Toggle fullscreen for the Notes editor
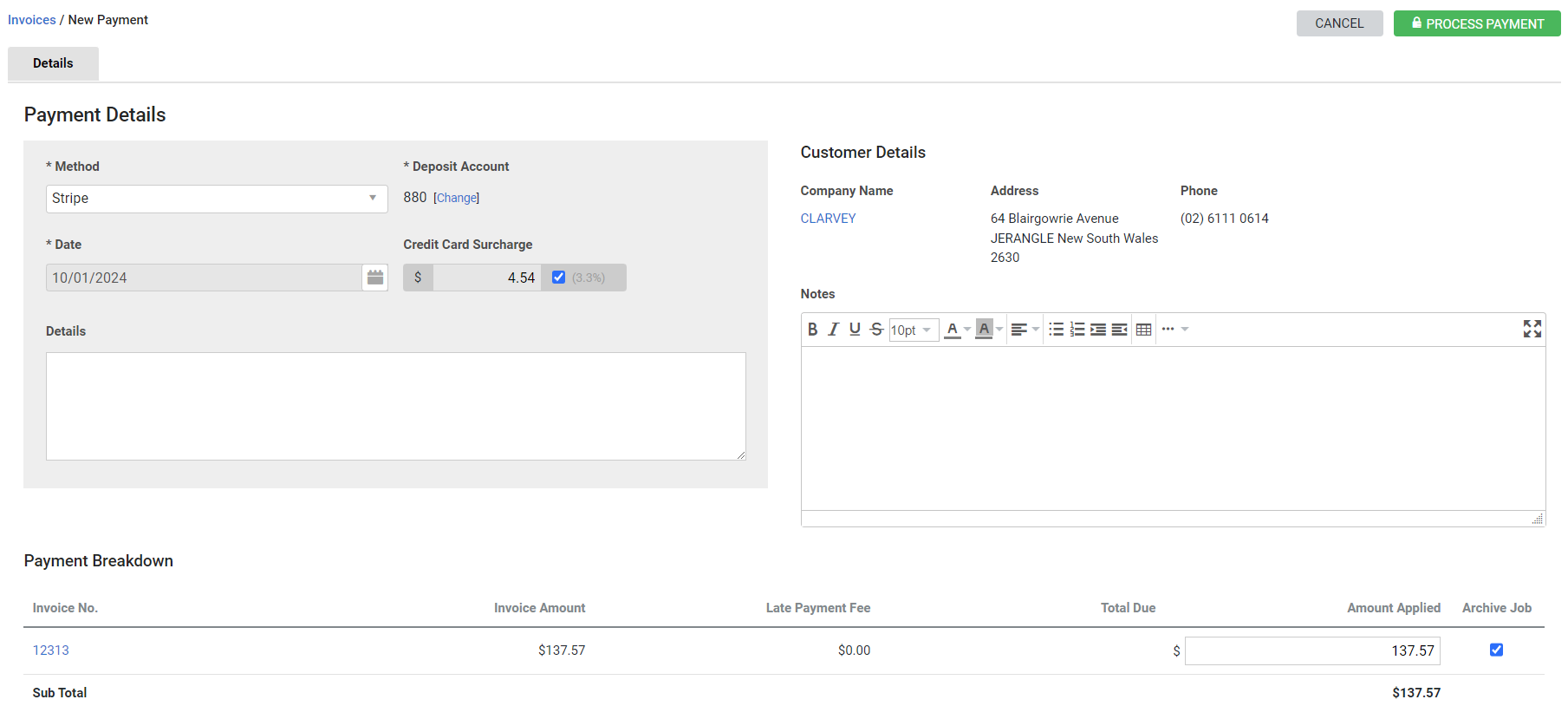Image resolution: width=1568 pixels, height=706 pixels. 1532,329
